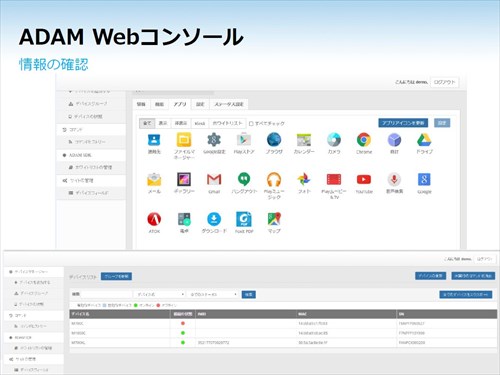Click the Play Store app icon
500x375 pixels.
point(244,140)
